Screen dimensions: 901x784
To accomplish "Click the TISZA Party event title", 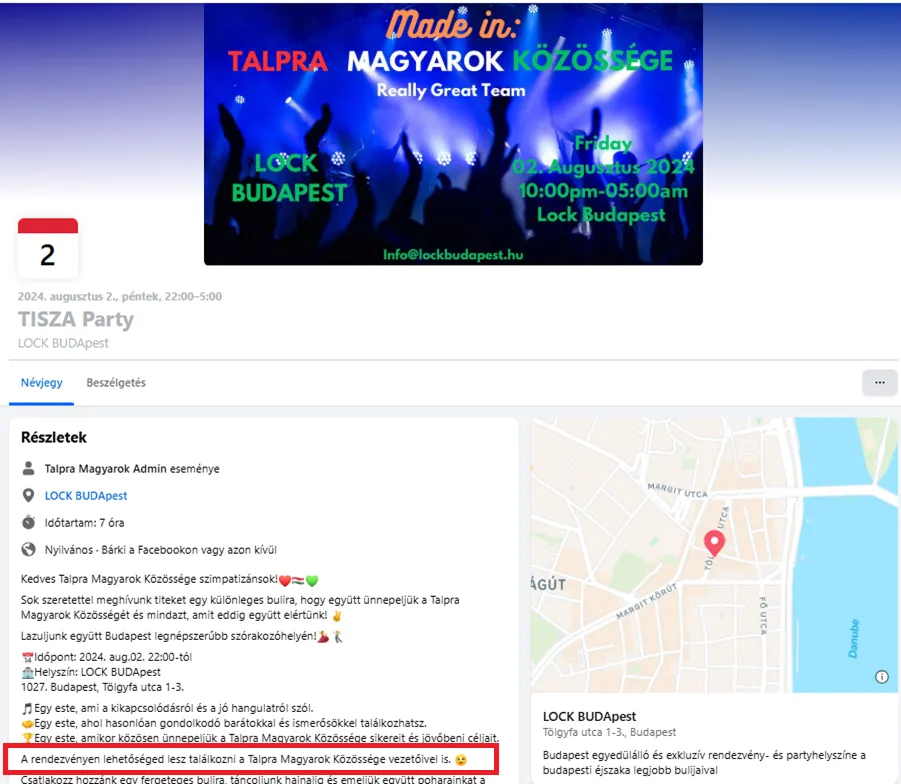I will click(76, 320).
